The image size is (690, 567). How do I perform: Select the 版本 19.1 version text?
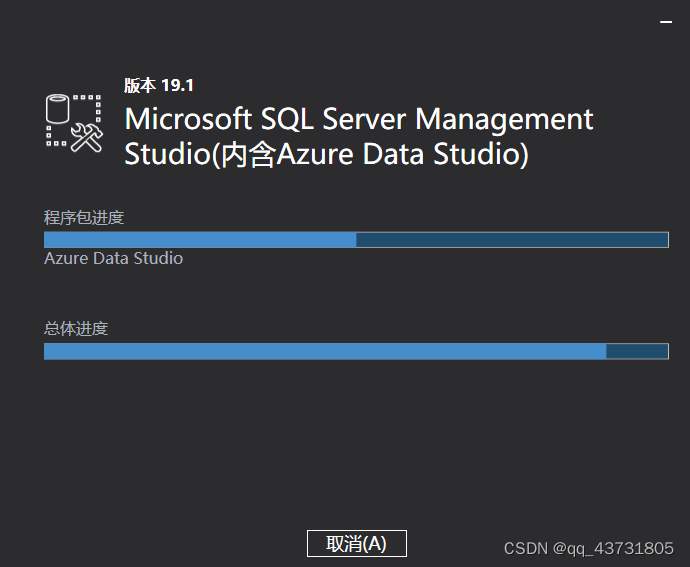coord(158,85)
